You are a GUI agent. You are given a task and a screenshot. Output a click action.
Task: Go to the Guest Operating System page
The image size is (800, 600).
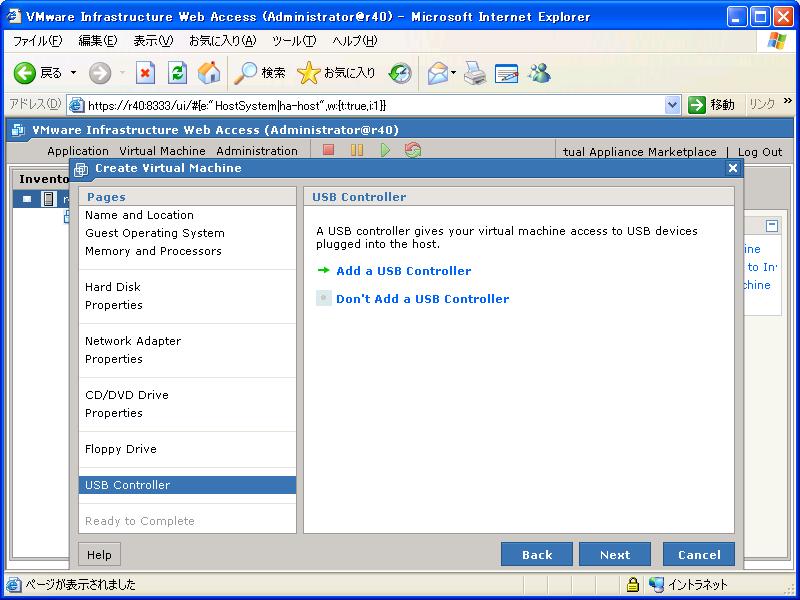point(155,233)
